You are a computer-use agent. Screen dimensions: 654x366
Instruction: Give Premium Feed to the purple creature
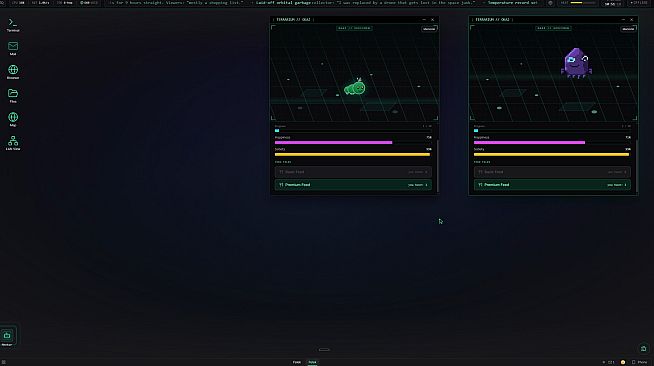552,185
